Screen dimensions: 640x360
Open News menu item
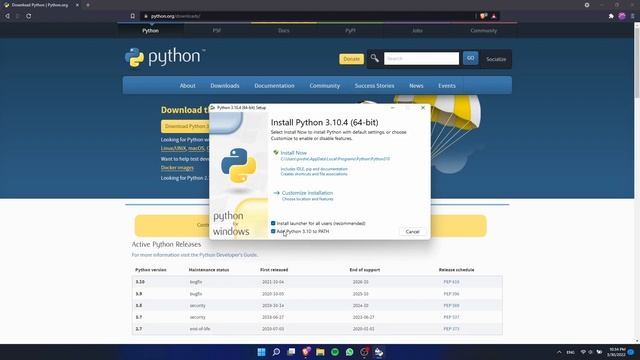tap(416, 86)
